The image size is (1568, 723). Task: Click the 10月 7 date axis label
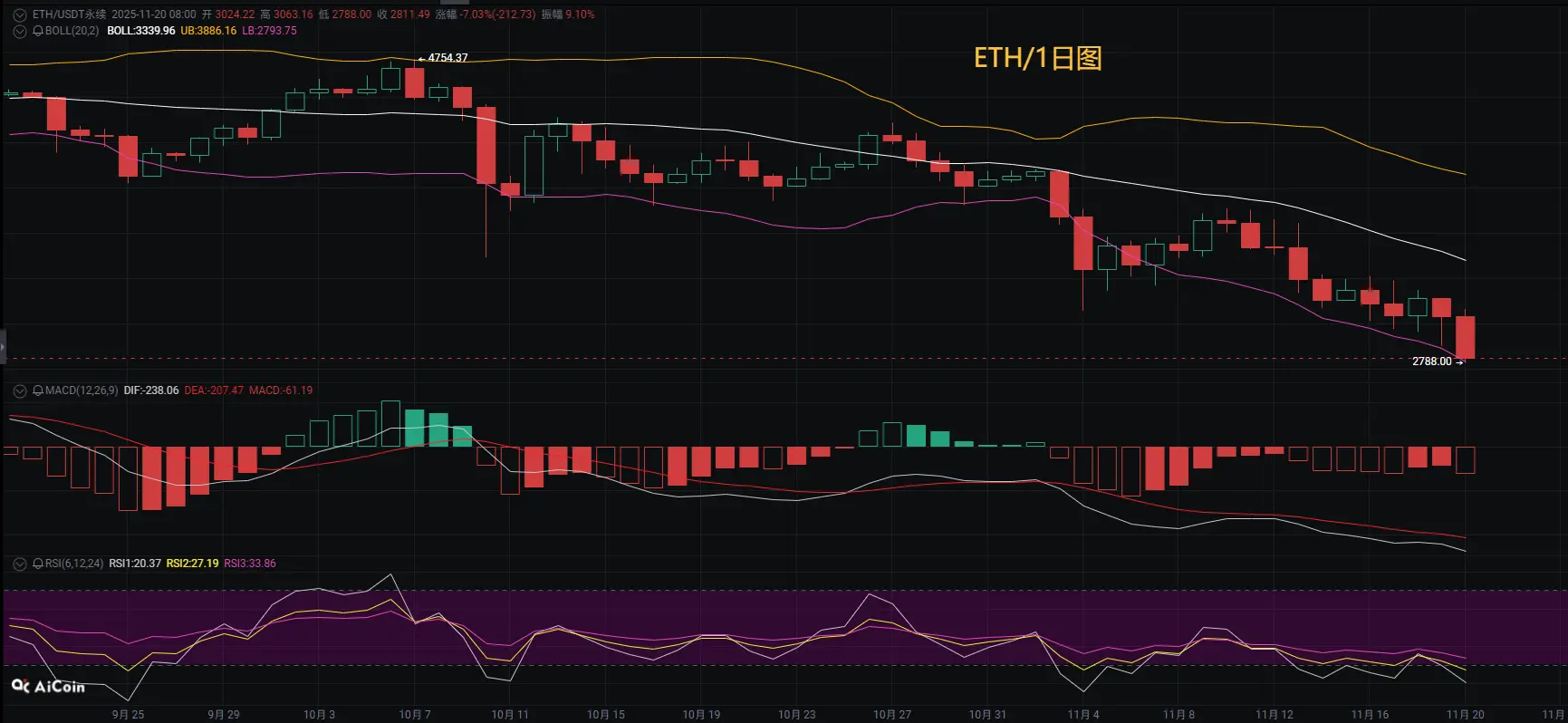click(415, 715)
